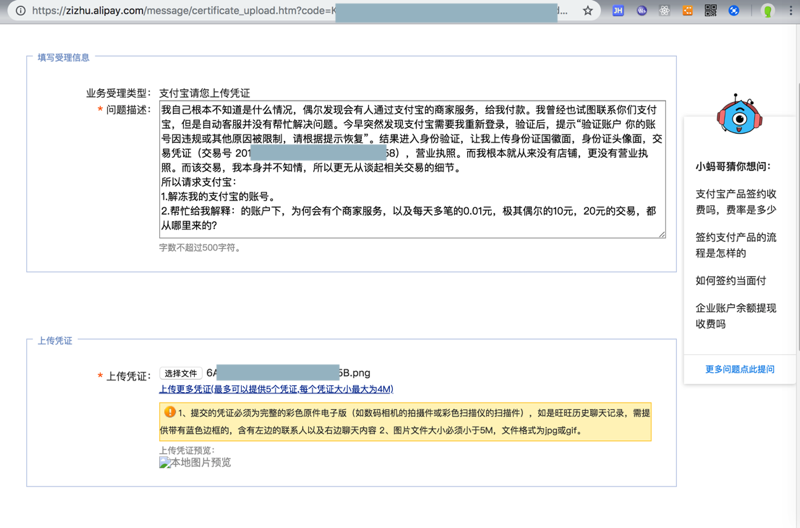Open 签约支付产品的流程是怎样的 question
The image size is (800, 528).
click(736, 245)
